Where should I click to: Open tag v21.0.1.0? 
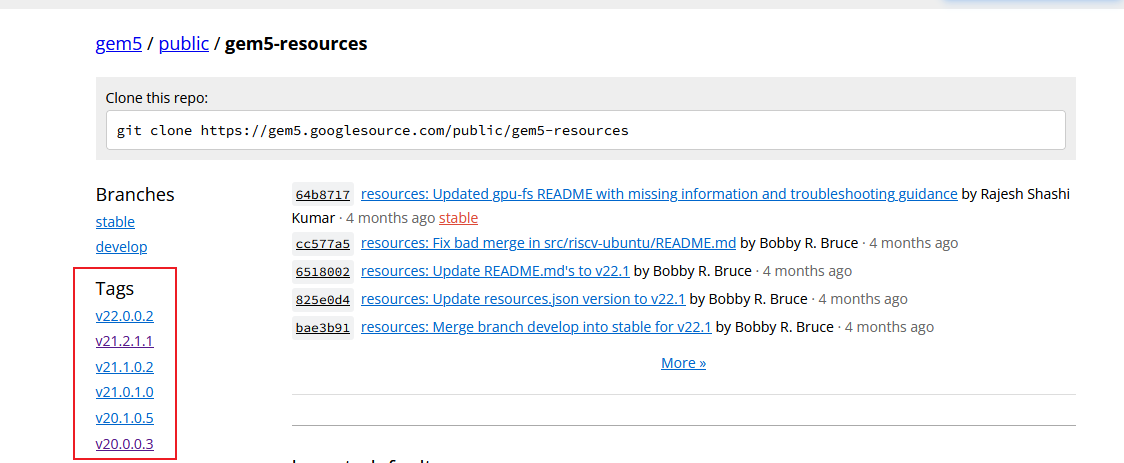pos(124,392)
